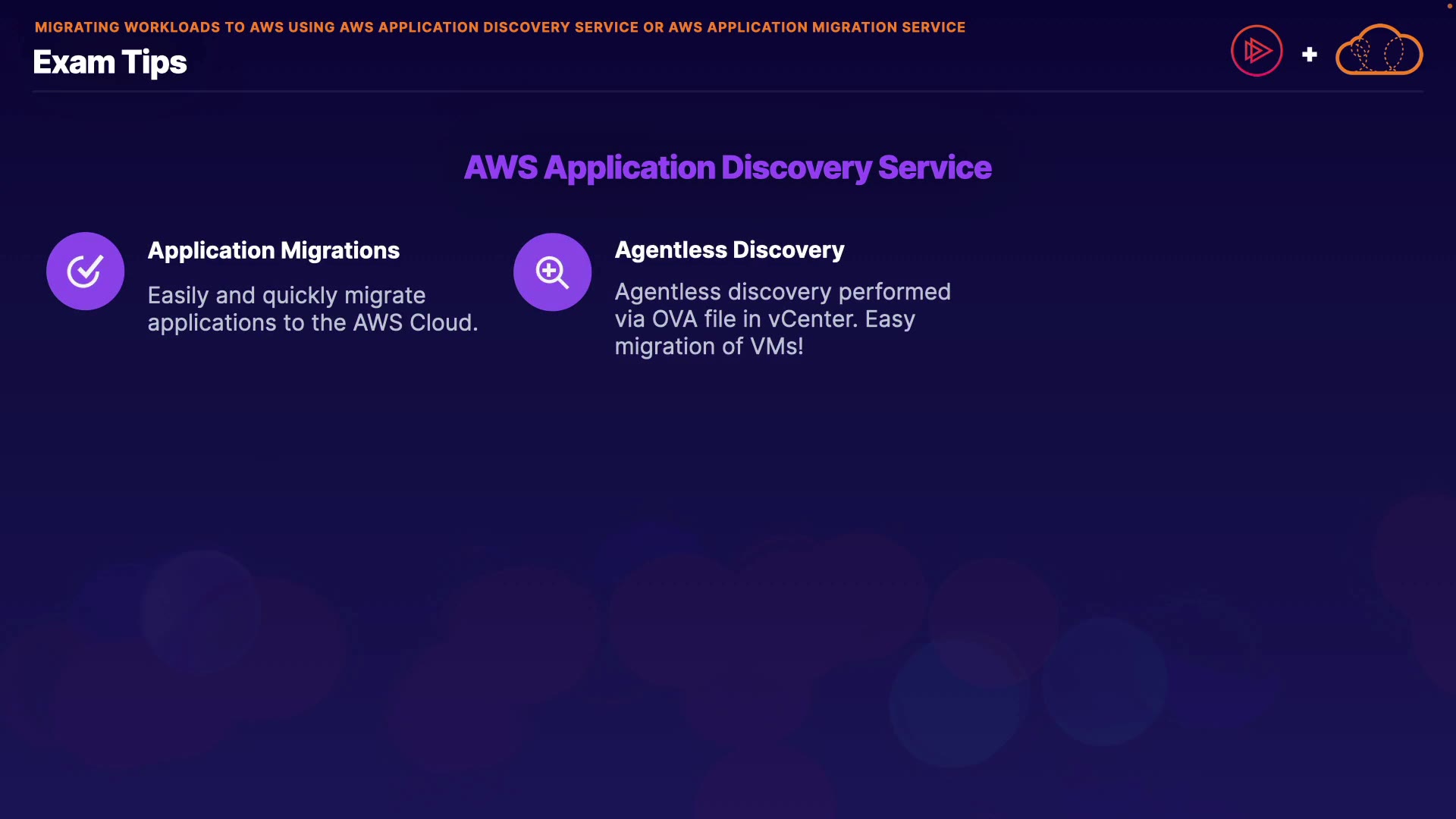The image size is (1456, 819).
Task: Click the purple checkmark circle icon
Action: (x=85, y=271)
